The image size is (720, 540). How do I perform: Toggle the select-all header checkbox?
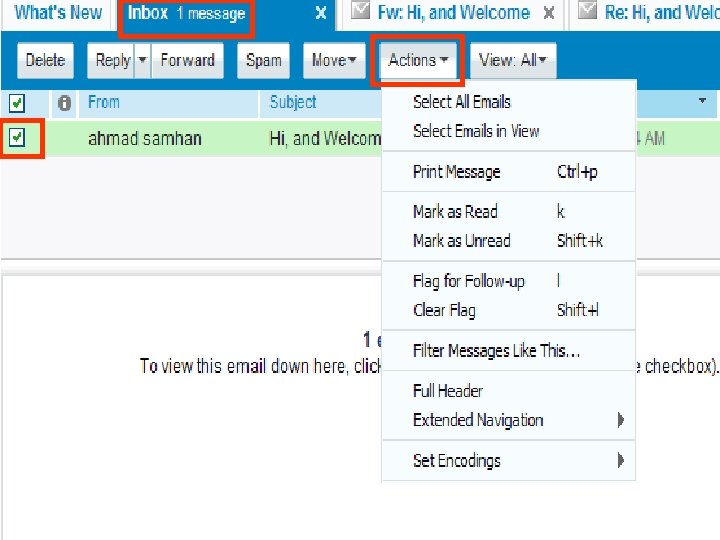point(17,103)
